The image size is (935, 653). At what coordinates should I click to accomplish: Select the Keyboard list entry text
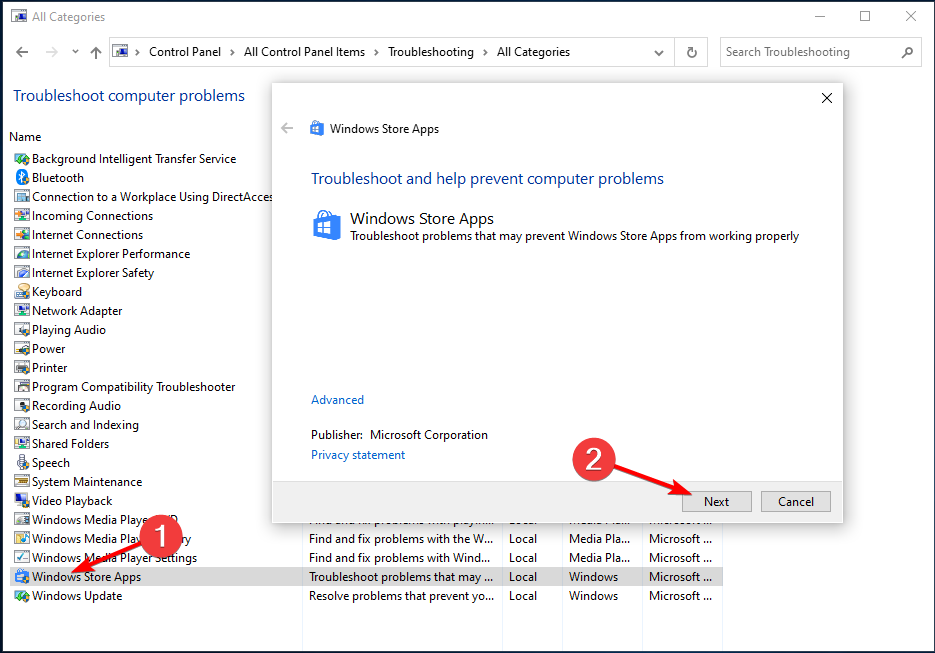click(x=57, y=292)
